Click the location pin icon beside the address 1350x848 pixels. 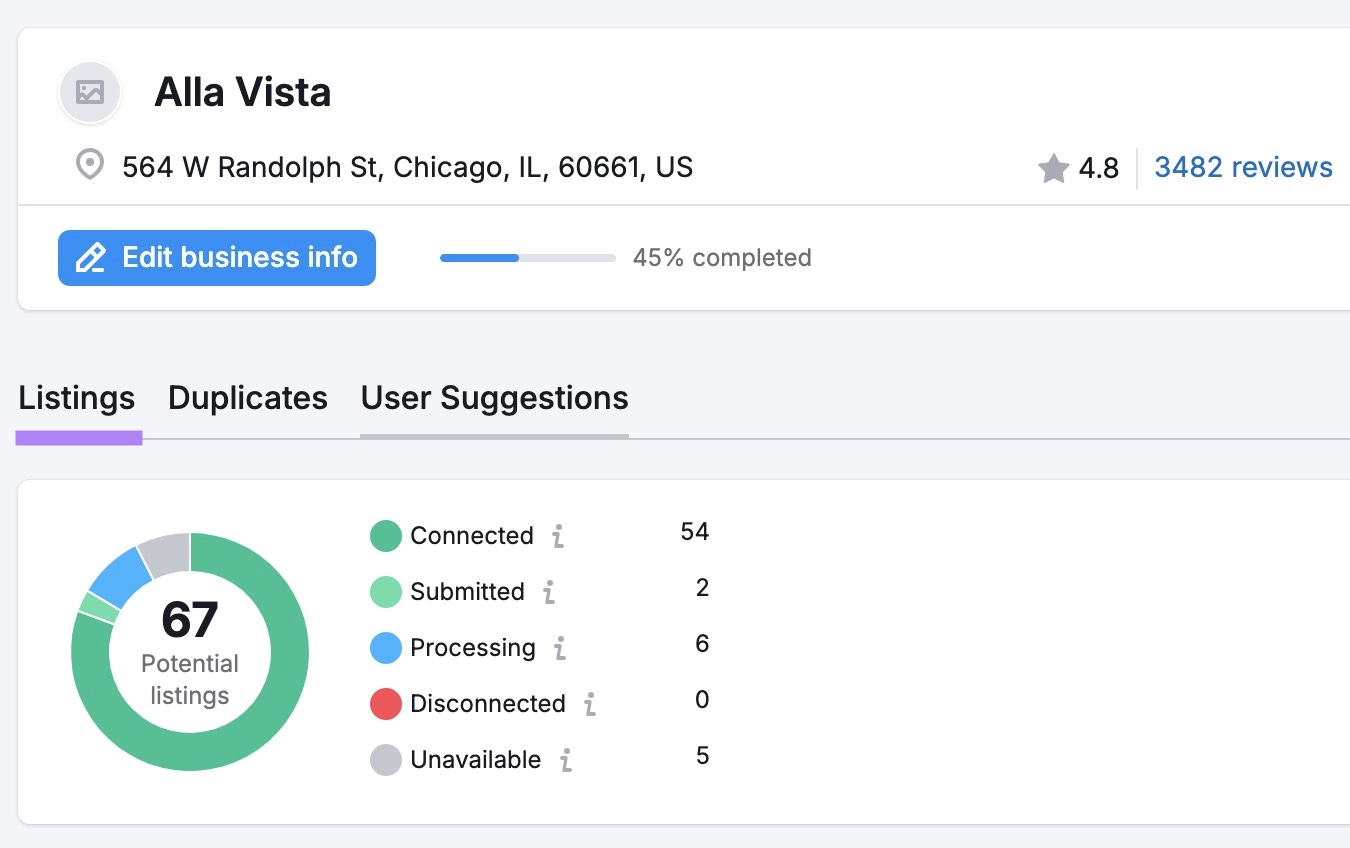pos(89,166)
